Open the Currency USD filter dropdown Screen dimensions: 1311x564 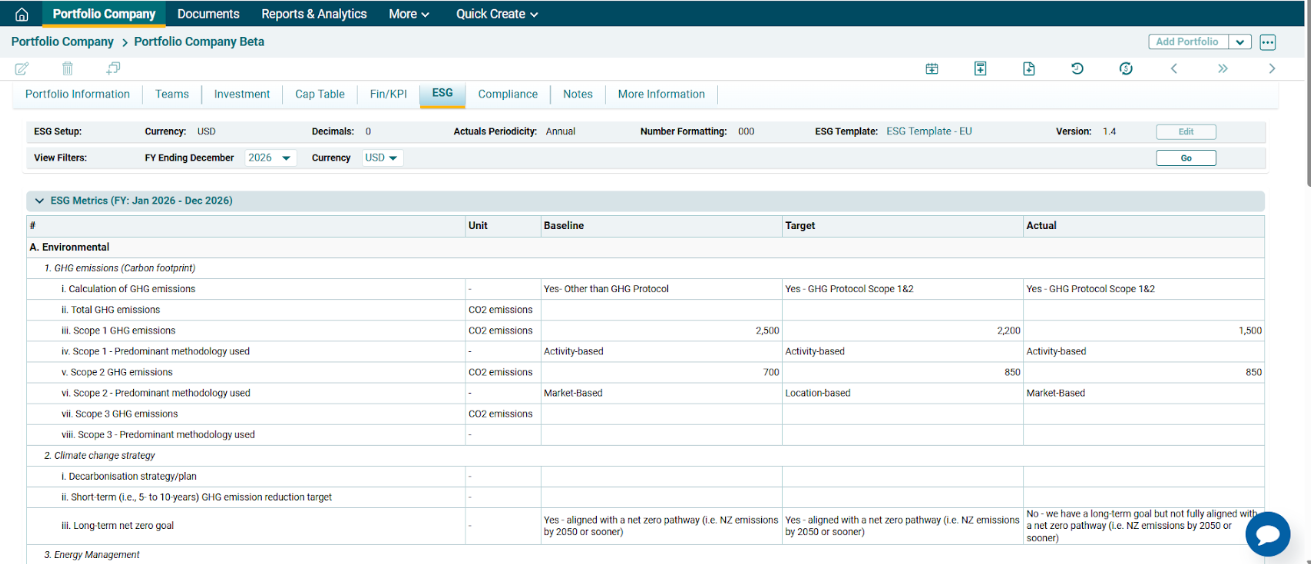pos(382,158)
